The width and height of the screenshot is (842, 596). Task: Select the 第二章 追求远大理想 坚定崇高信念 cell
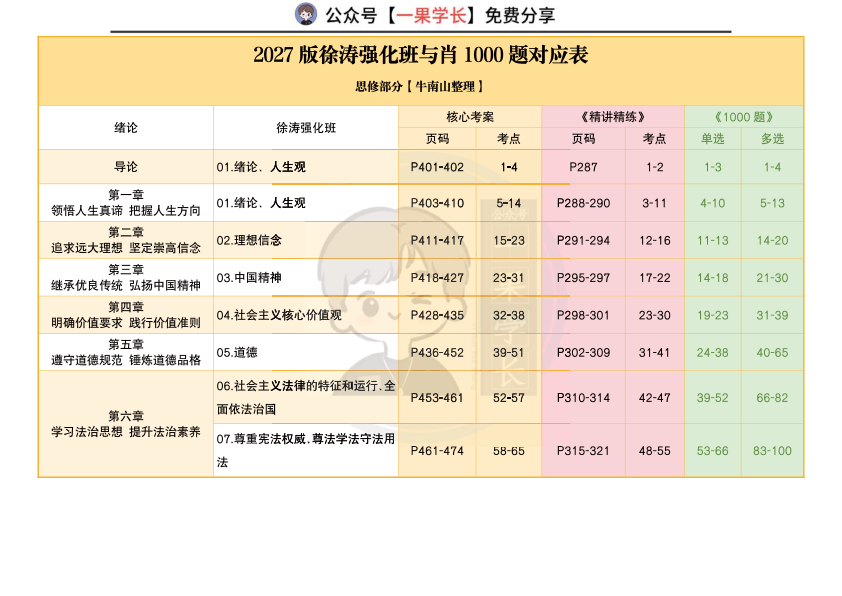pos(126,240)
